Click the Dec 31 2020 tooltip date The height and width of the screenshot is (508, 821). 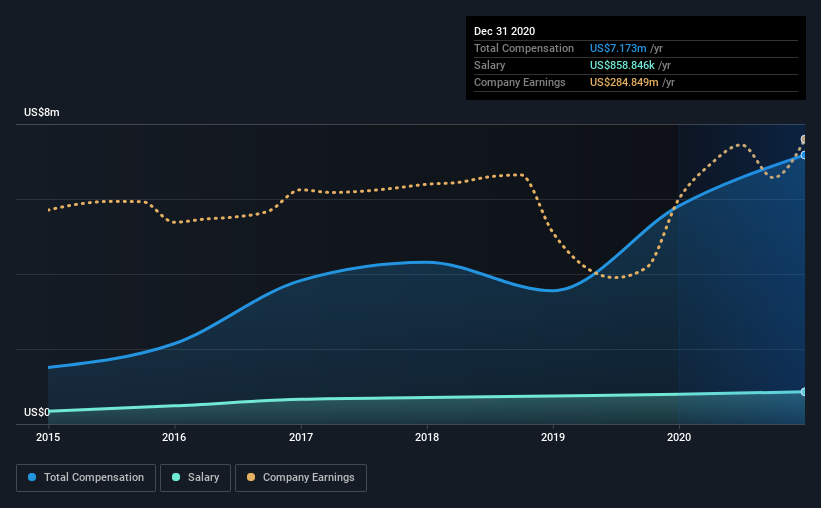pyautogui.click(x=504, y=31)
